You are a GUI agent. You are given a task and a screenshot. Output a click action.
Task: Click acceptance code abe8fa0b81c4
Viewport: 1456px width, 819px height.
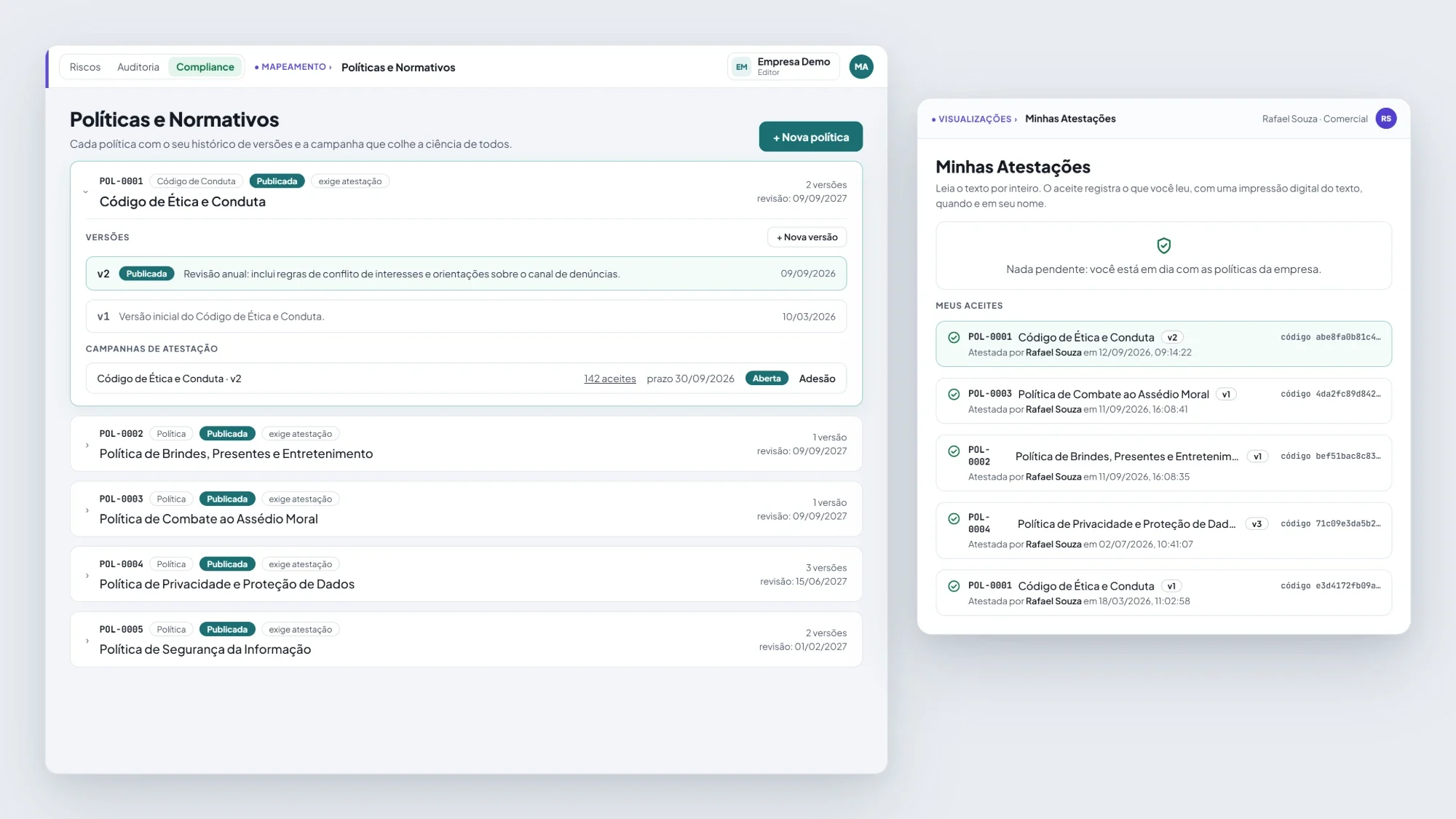tap(1330, 338)
